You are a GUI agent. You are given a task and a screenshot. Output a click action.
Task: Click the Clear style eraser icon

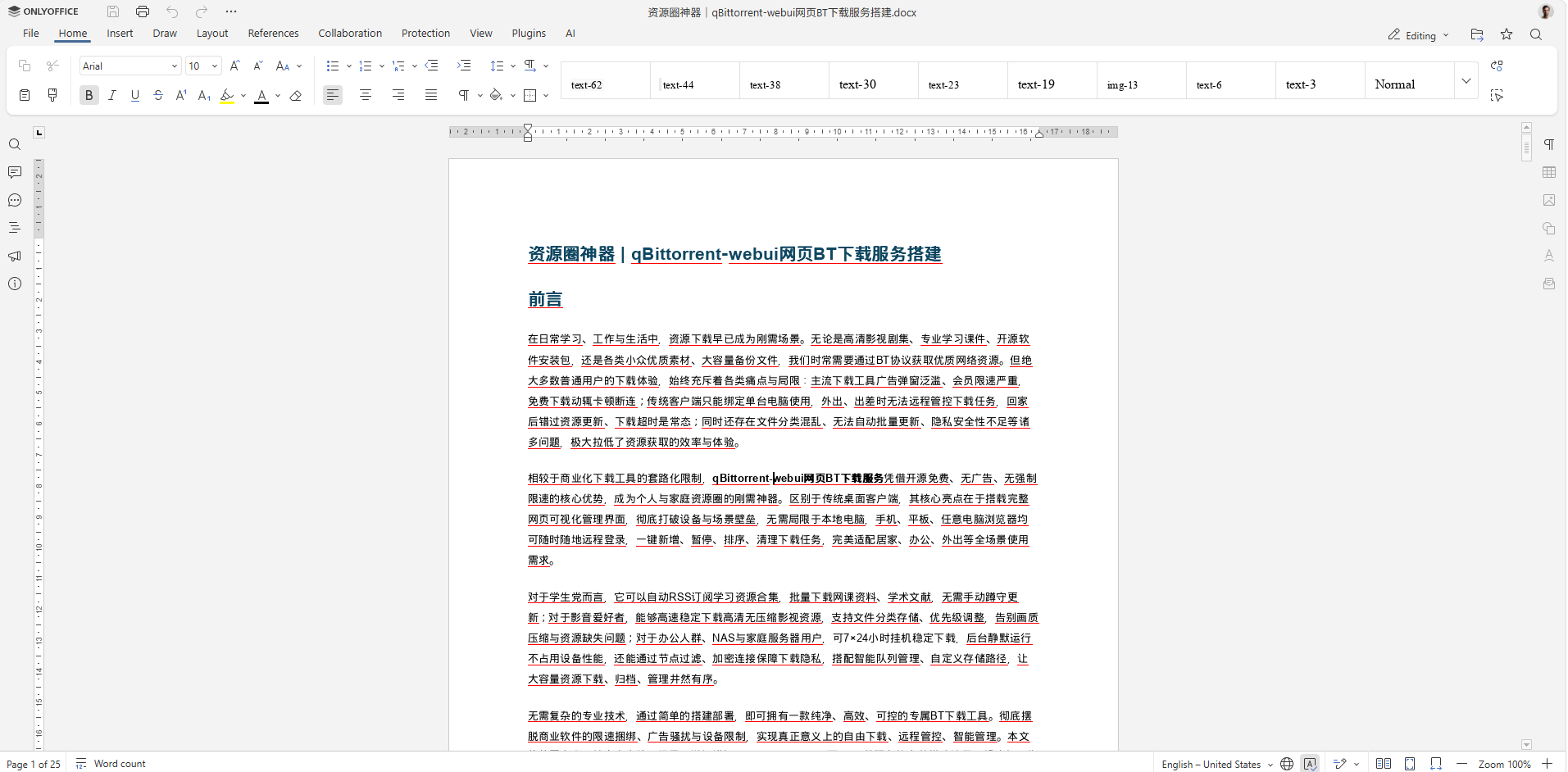[296, 95]
